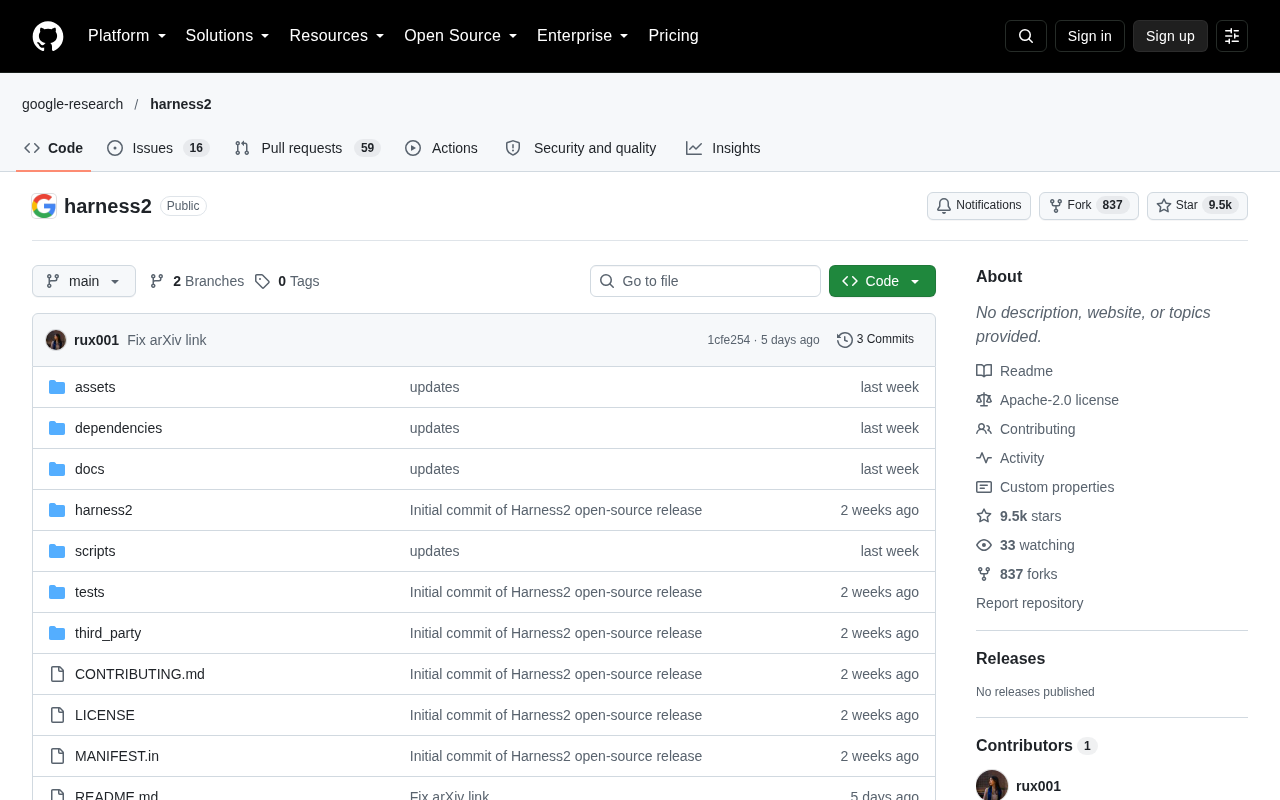Expand the Resources menu
1280x800 pixels.
(x=337, y=36)
